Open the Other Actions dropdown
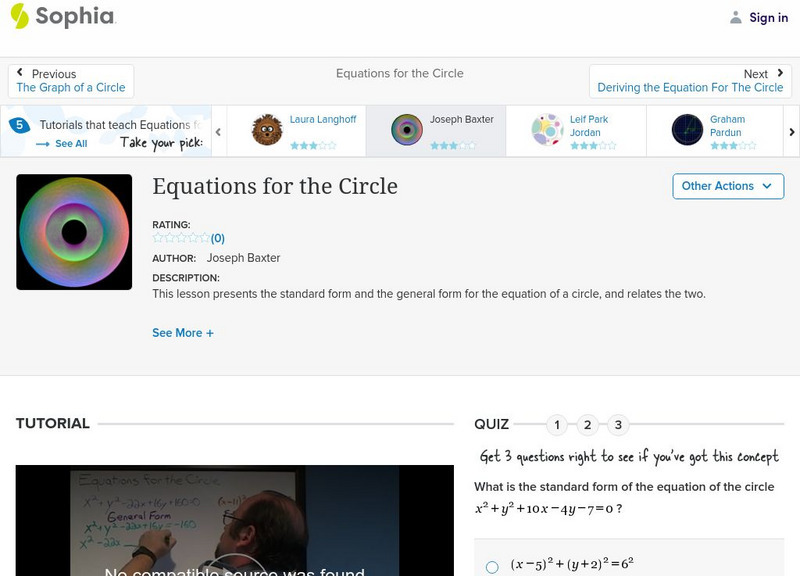800x576 pixels. point(727,186)
